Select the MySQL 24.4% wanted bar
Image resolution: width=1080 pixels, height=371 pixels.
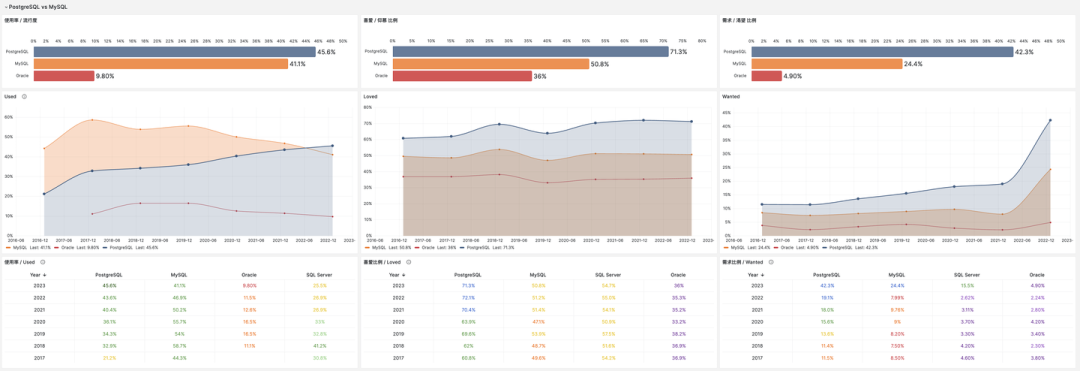point(827,63)
